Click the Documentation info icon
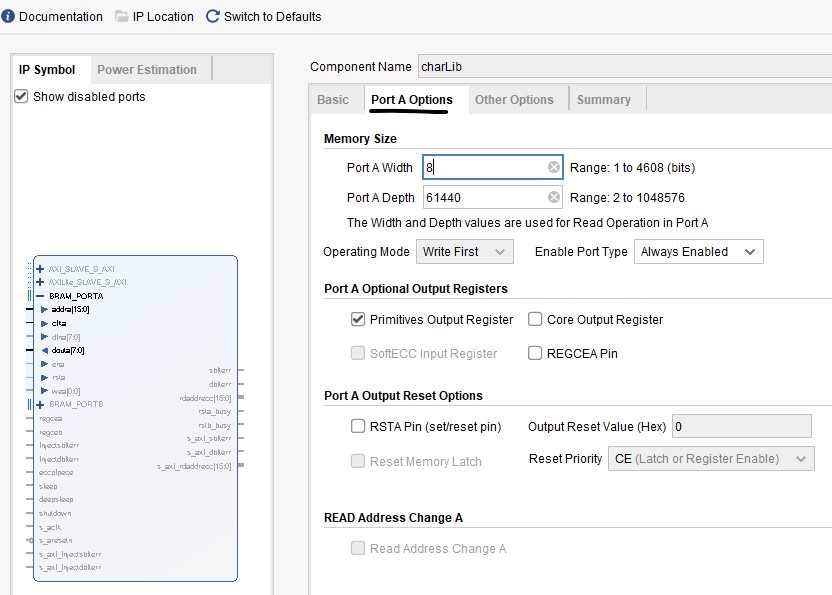The width and height of the screenshot is (832, 595). click(8, 16)
